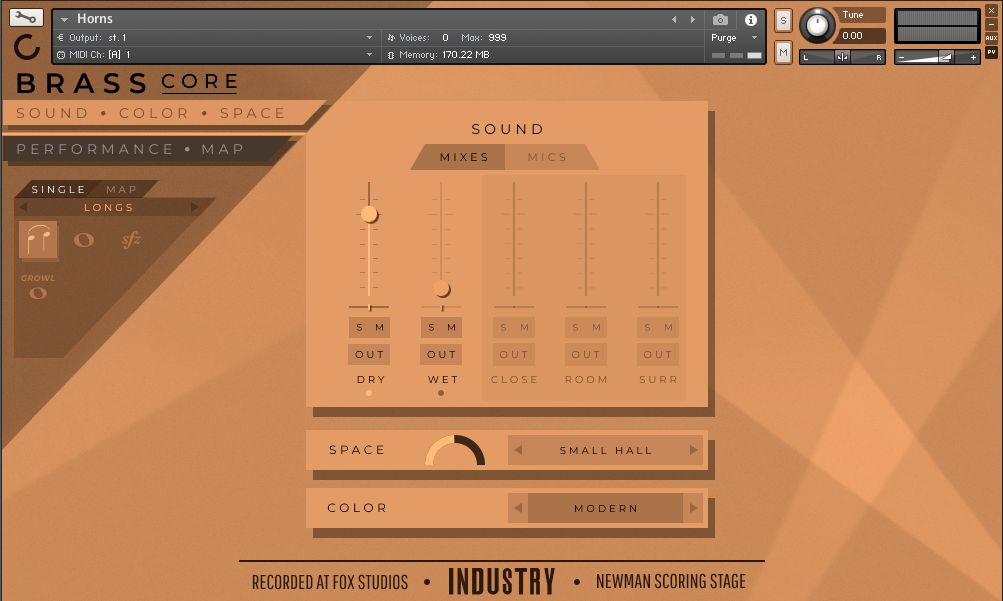
Task: Click the MODERN color selector
Action: (606, 508)
